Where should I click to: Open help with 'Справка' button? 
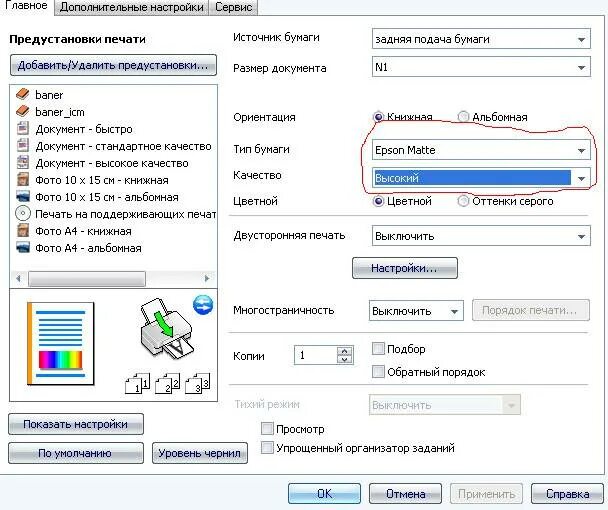(x=567, y=493)
